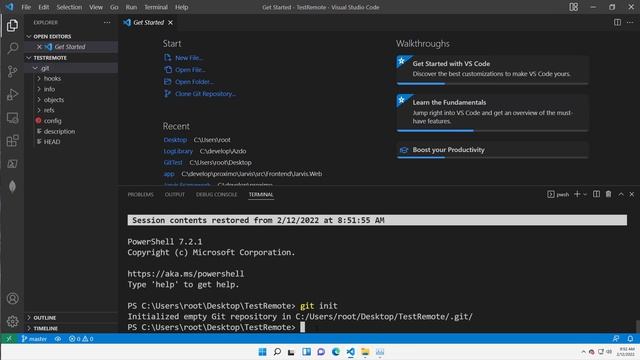Image resolution: width=640 pixels, height=360 pixels.
Task: Click the master branch in status bar
Action: (34, 339)
